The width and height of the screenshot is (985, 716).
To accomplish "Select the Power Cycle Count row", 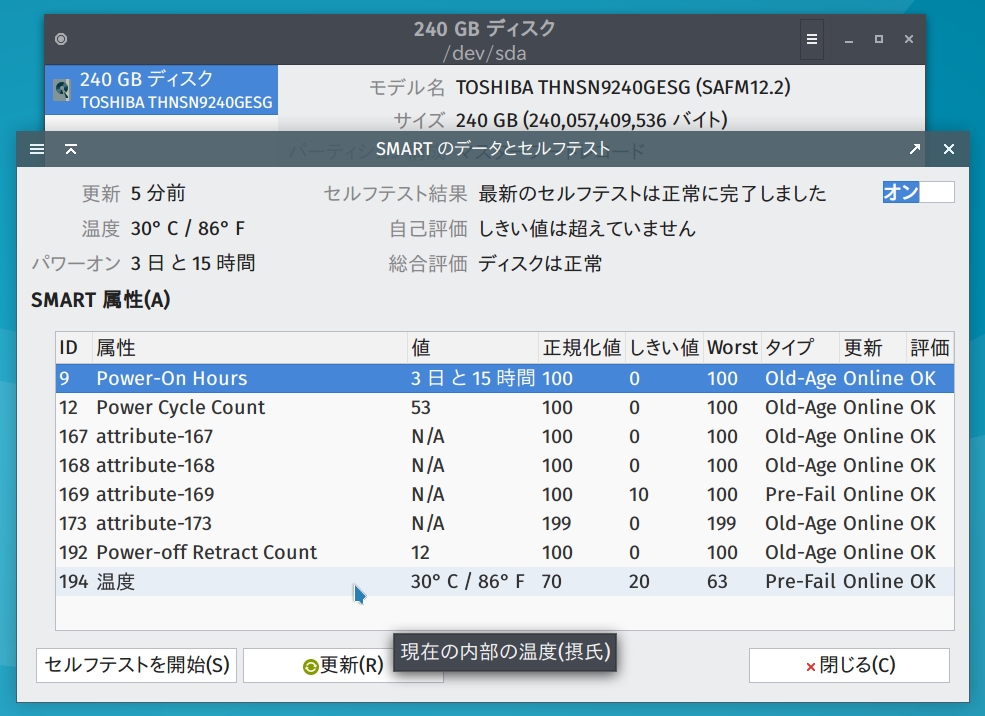I will pos(504,407).
